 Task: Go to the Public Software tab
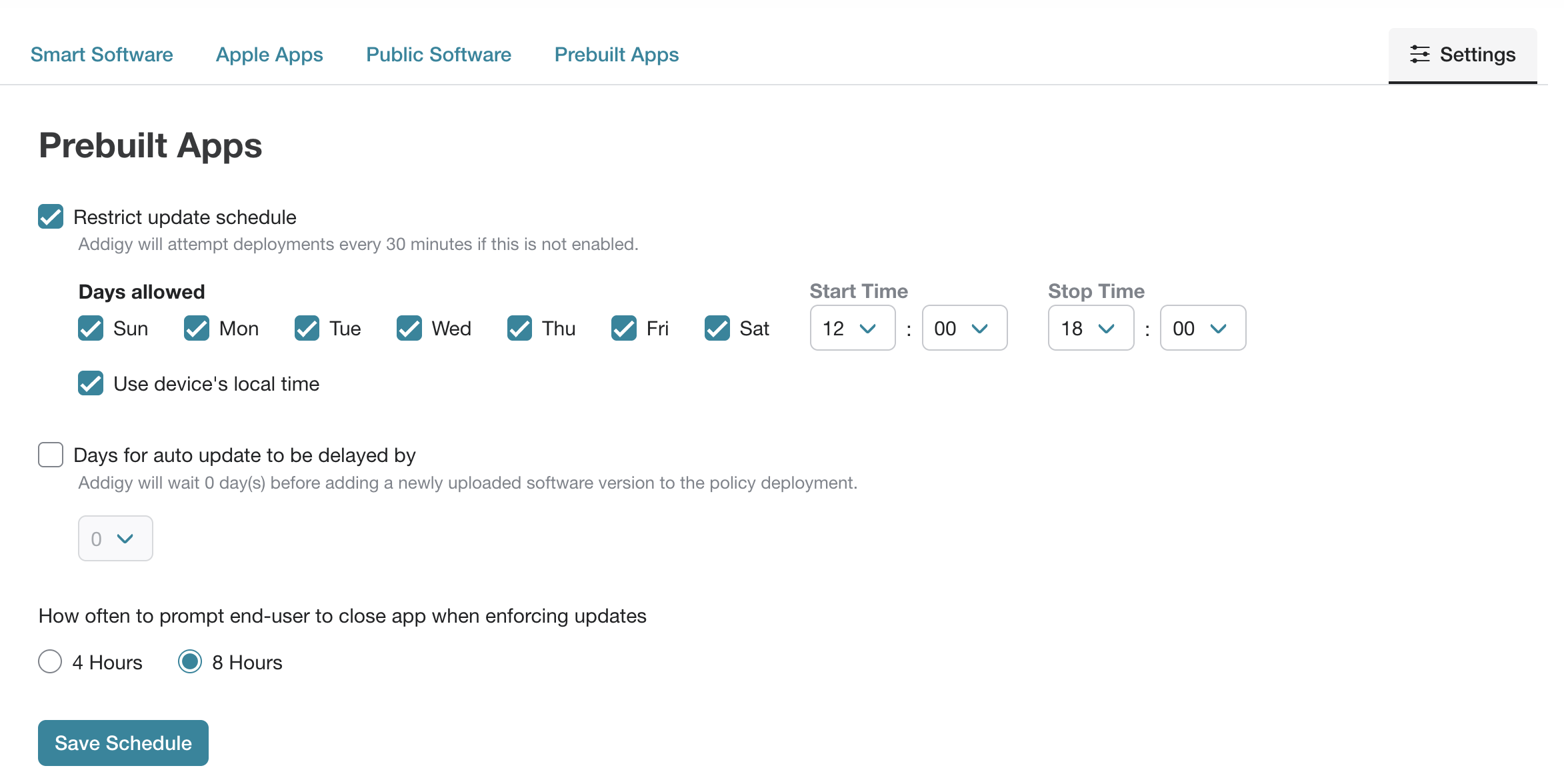(439, 54)
